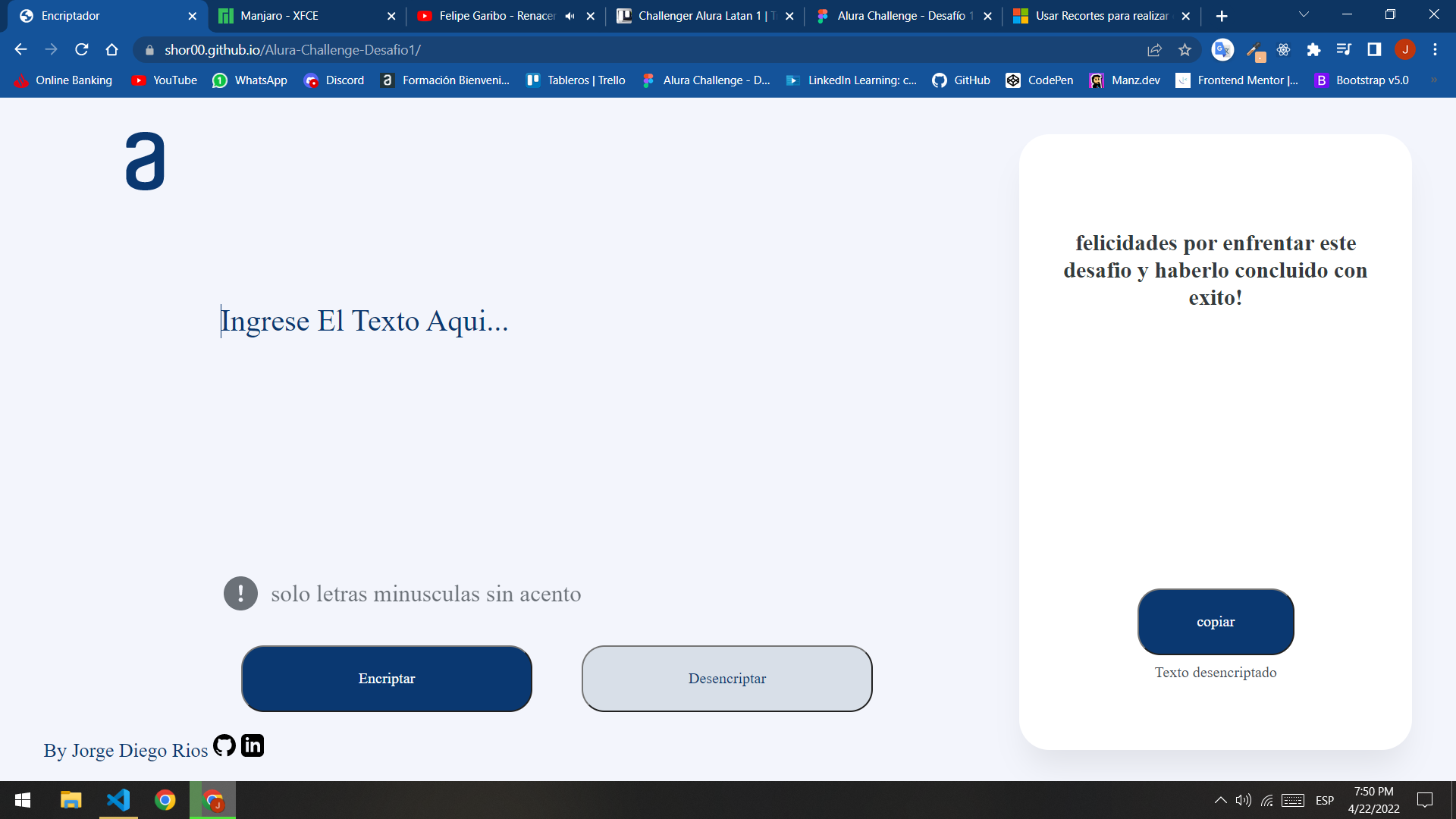Toggle the browser side panel

pos(1374,50)
